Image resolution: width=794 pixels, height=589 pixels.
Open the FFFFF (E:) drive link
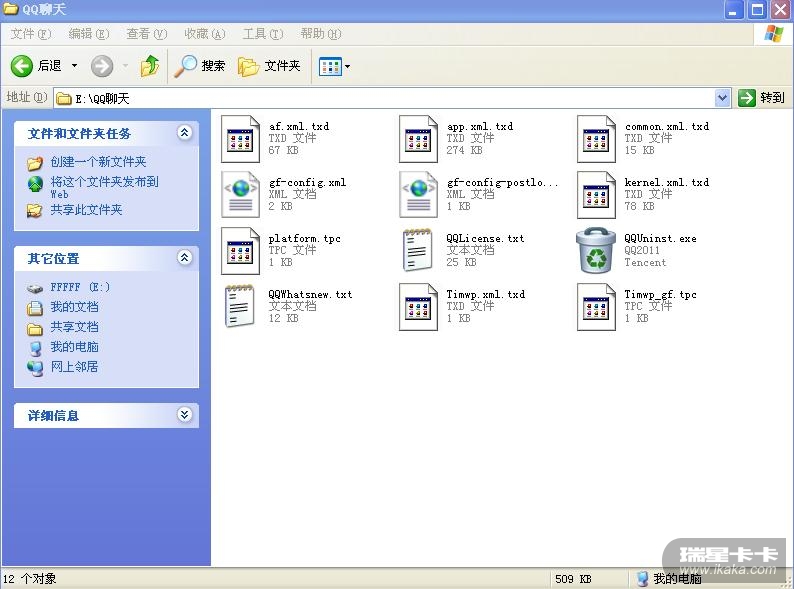coord(80,287)
